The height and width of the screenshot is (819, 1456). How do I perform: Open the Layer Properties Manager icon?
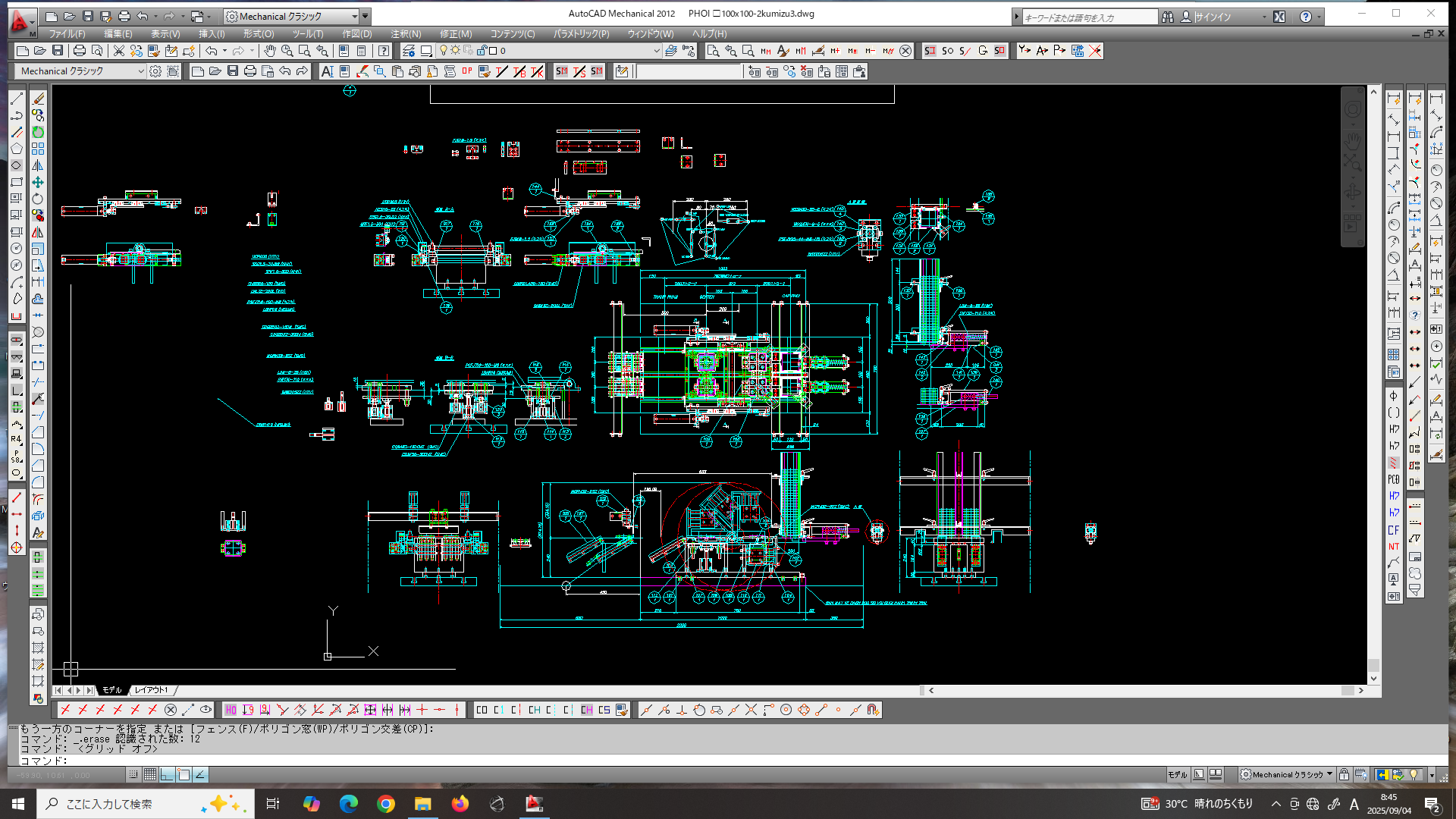click(409, 51)
